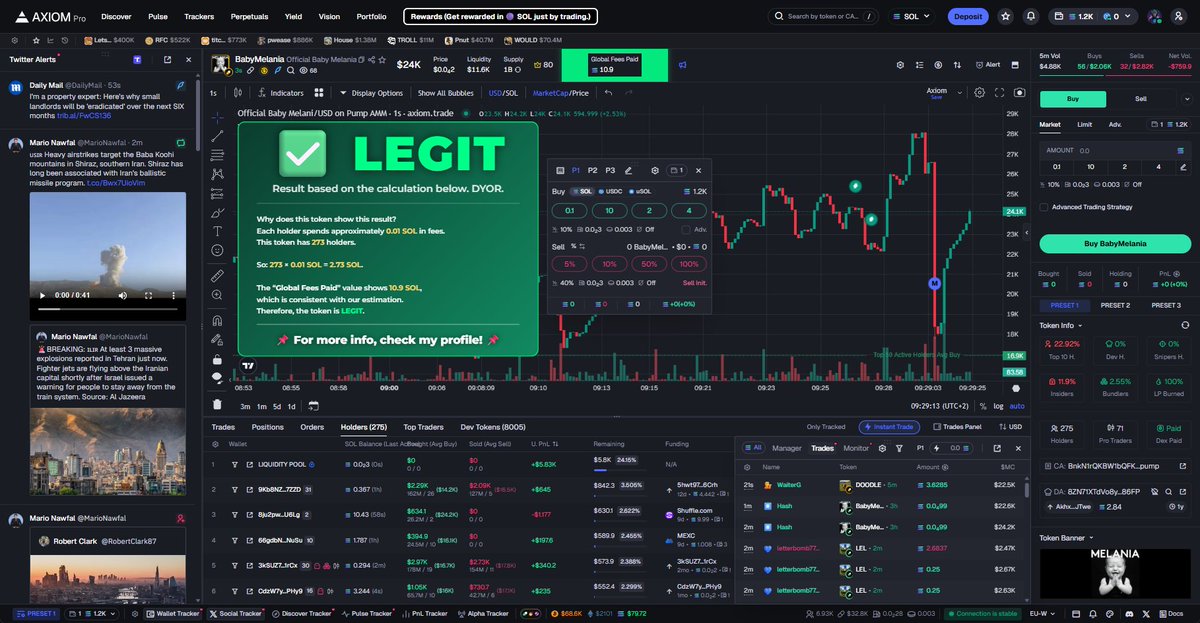Toggle the USD switch in the holders table bar

pos(1011,427)
